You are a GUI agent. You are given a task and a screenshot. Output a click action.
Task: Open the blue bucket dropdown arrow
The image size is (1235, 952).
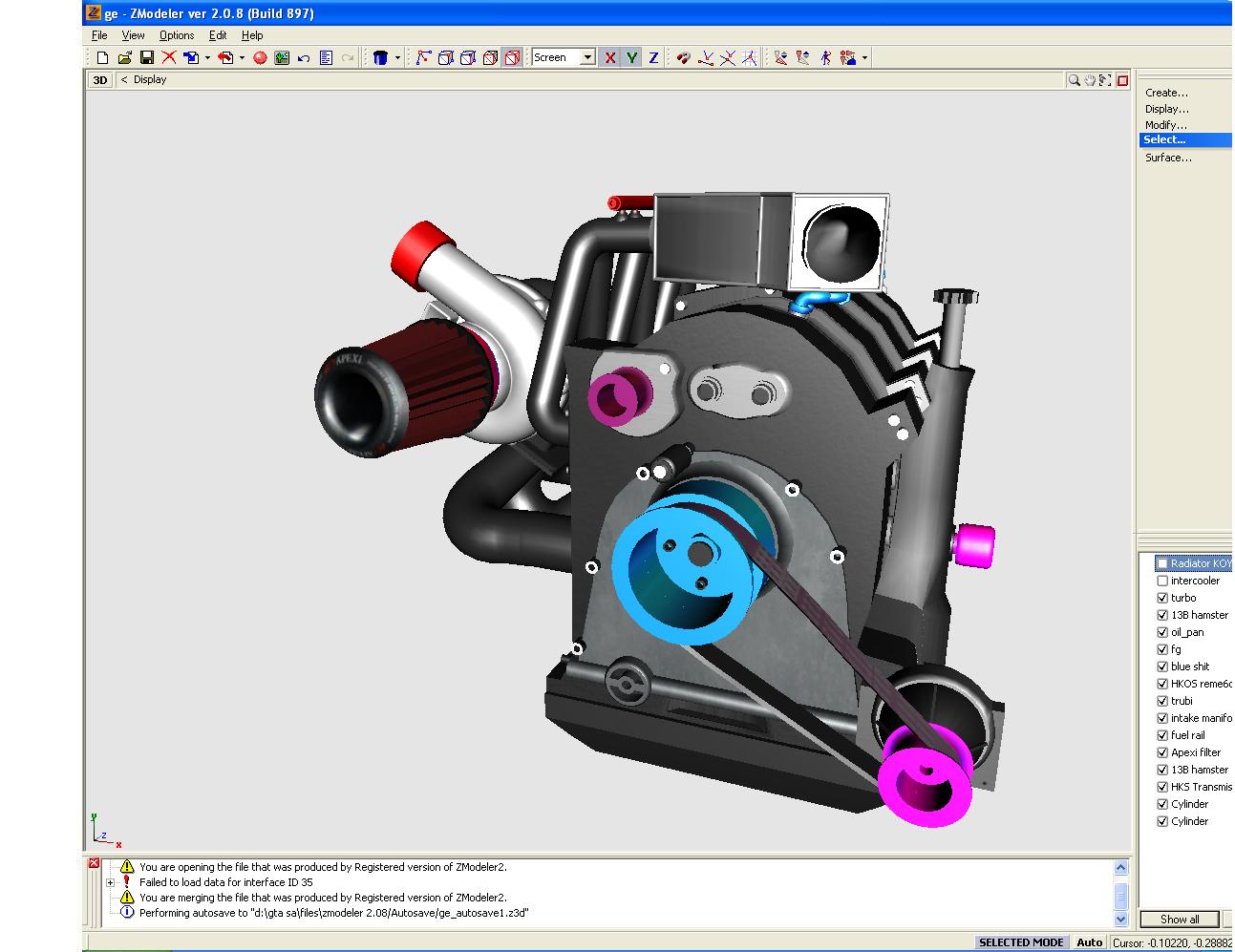pos(397,58)
